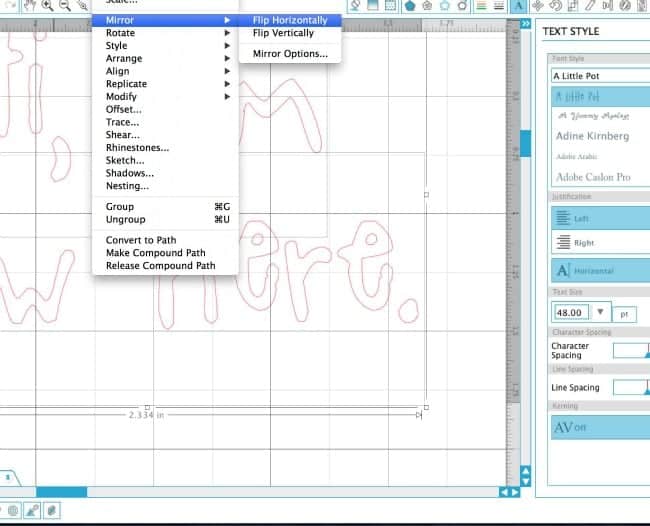
Task: Click the Zoom Out magnifier
Action: (65, 5)
